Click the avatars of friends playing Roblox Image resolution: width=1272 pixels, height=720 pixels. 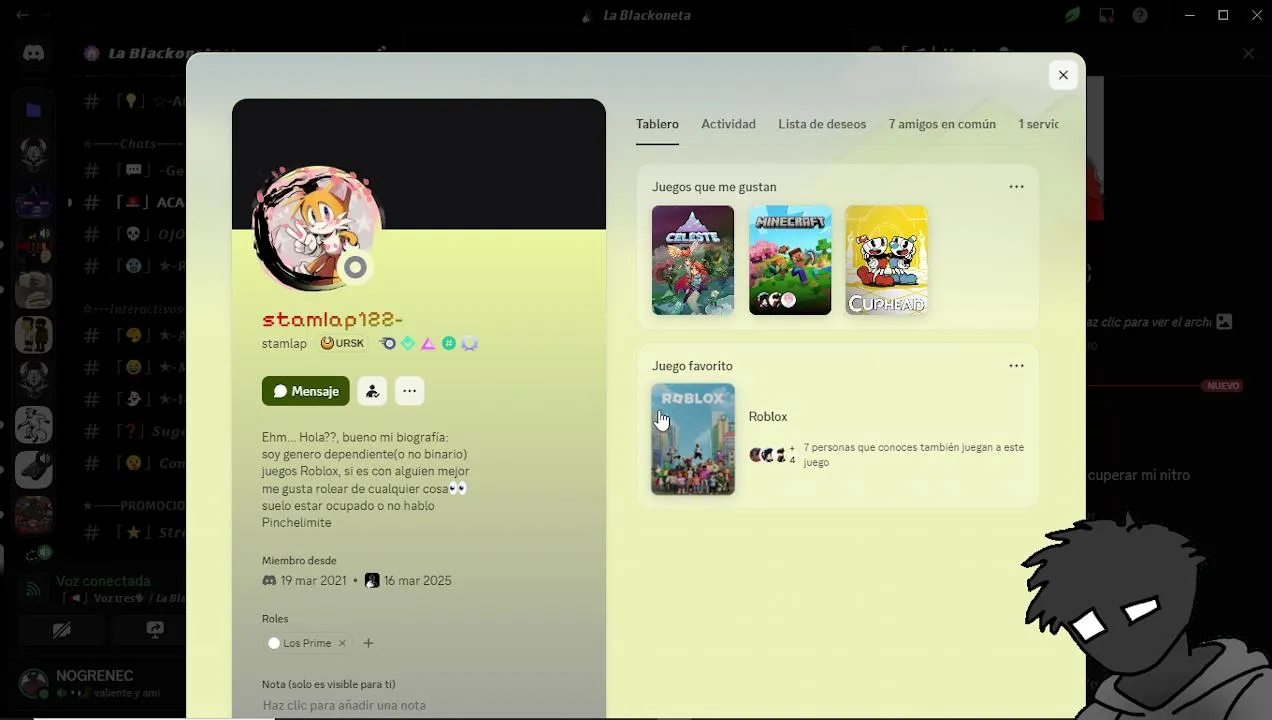point(772,455)
